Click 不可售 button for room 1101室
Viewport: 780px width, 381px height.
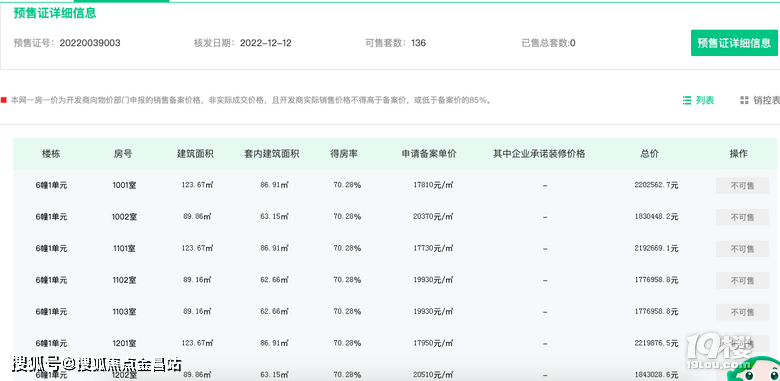coord(742,249)
